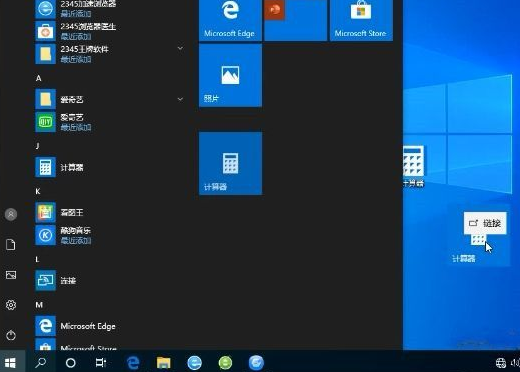Launch 2345浏览器医生 from the app list
520x372 pixels.
[109, 31]
